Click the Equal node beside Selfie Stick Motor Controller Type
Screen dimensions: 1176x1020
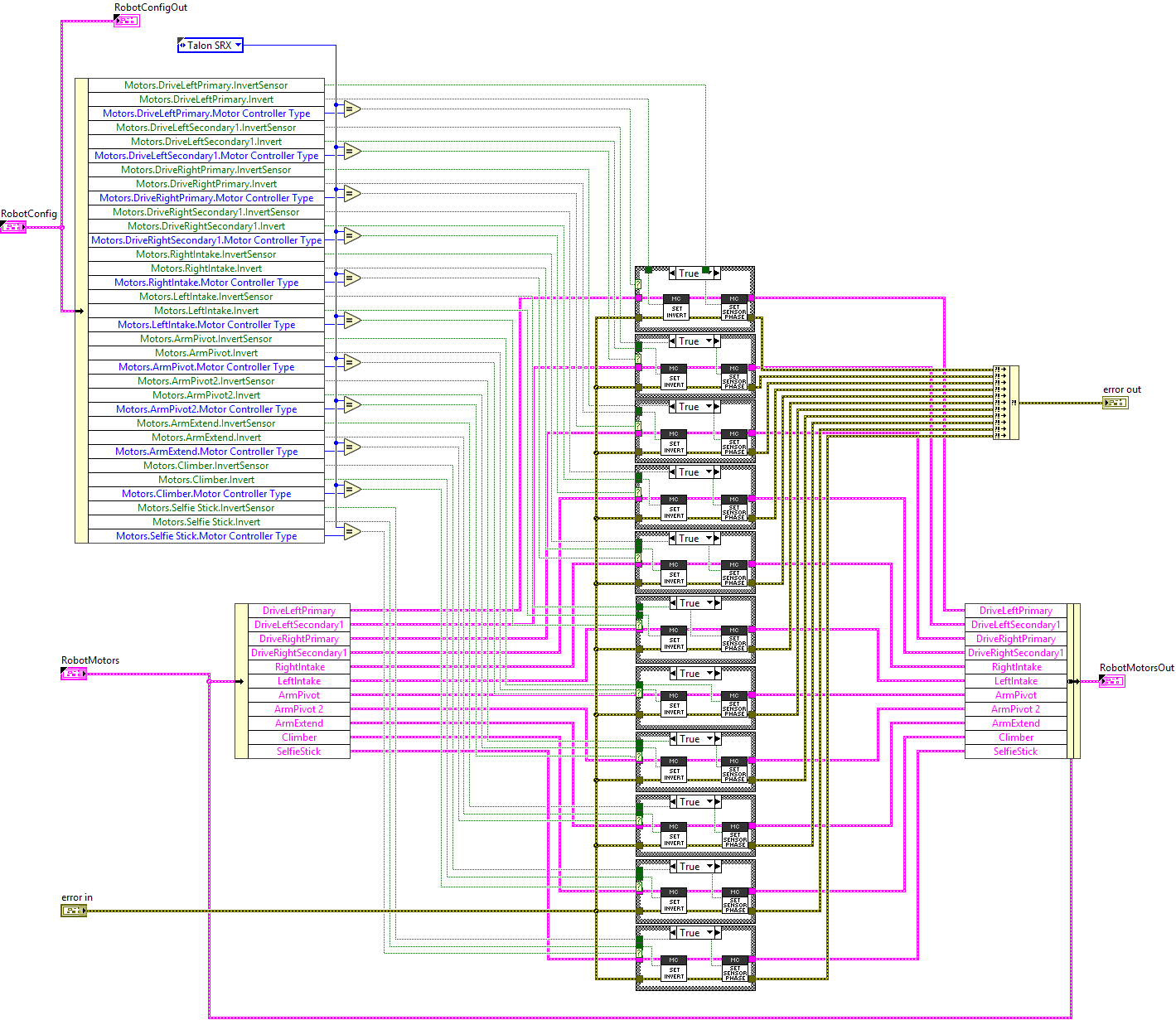coord(352,531)
